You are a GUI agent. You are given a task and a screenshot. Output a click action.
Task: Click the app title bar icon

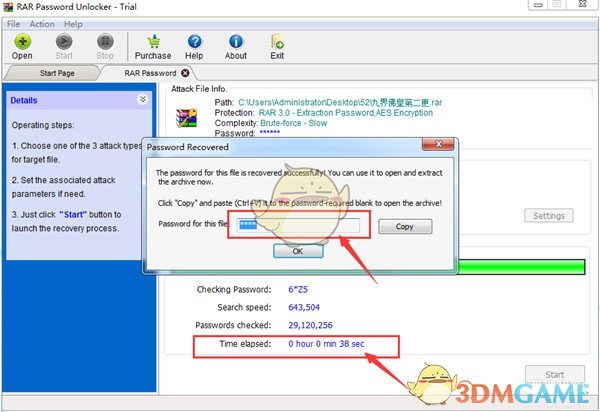pos(8,7)
